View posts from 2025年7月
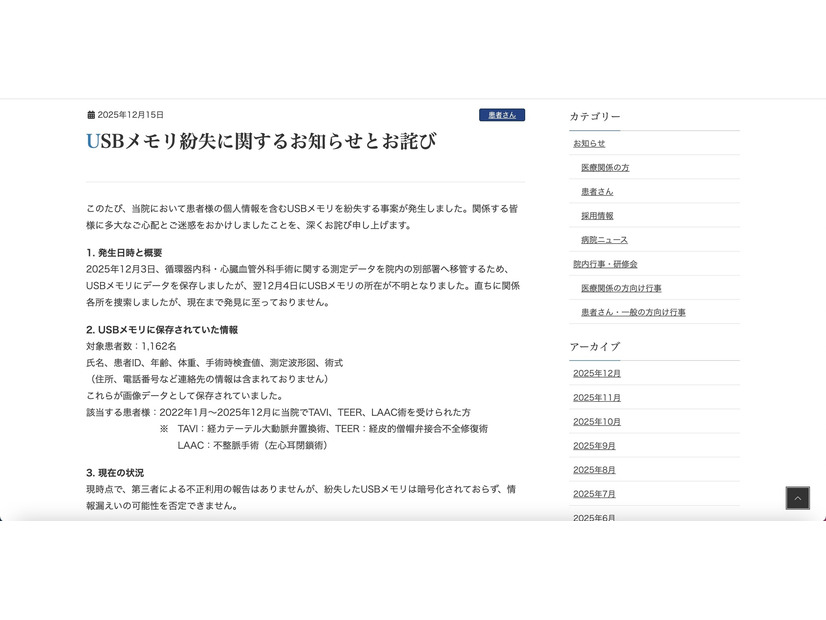This screenshot has height=620, width=826. pyautogui.click(x=594, y=493)
